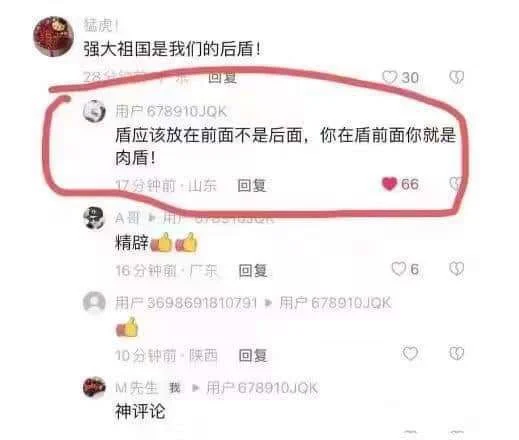The height and width of the screenshot is (440, 519).
Task: Like the 精辟 comment with 6 likes
Action: 398,269
